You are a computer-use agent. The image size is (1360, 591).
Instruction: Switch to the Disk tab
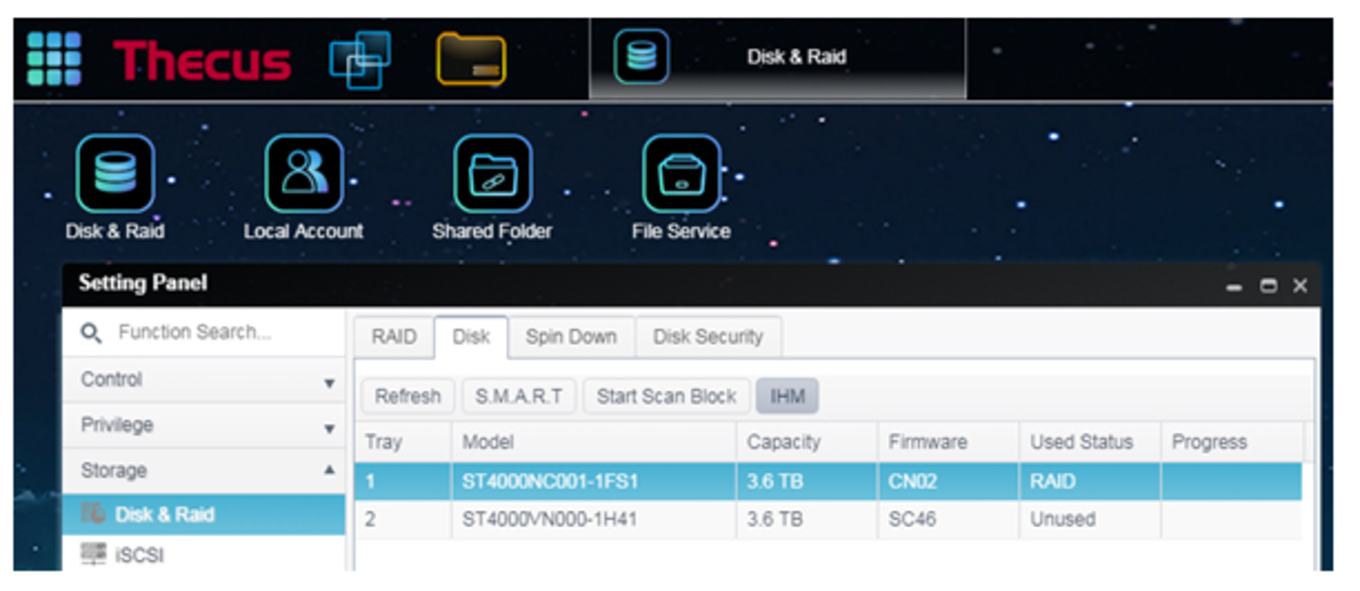[x=471, y=337]
